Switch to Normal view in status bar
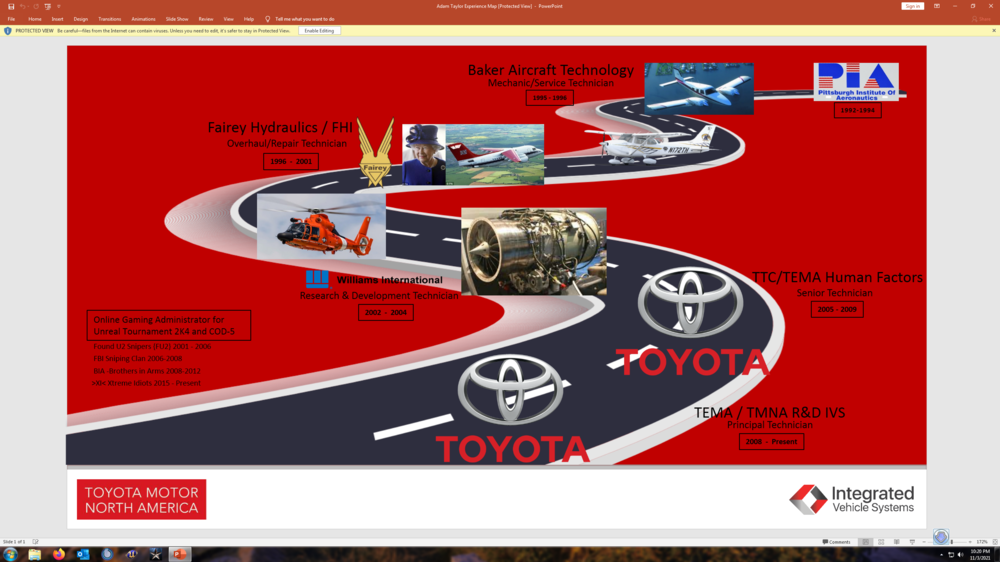The width and height of the screenshot is (1000, 562). tap(865, 542)
